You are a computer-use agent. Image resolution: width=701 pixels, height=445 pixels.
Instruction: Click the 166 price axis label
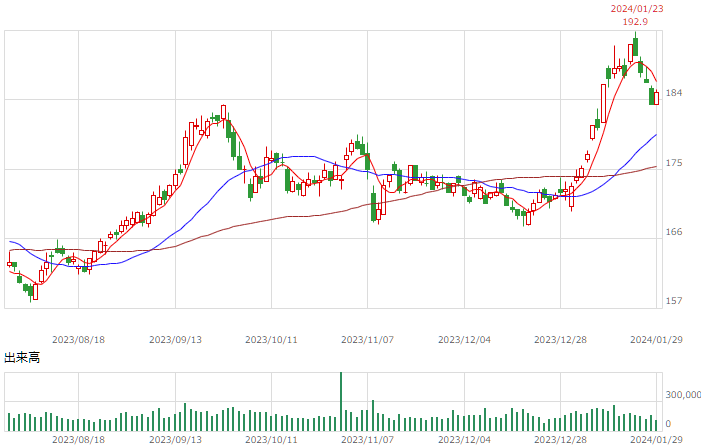674,232
